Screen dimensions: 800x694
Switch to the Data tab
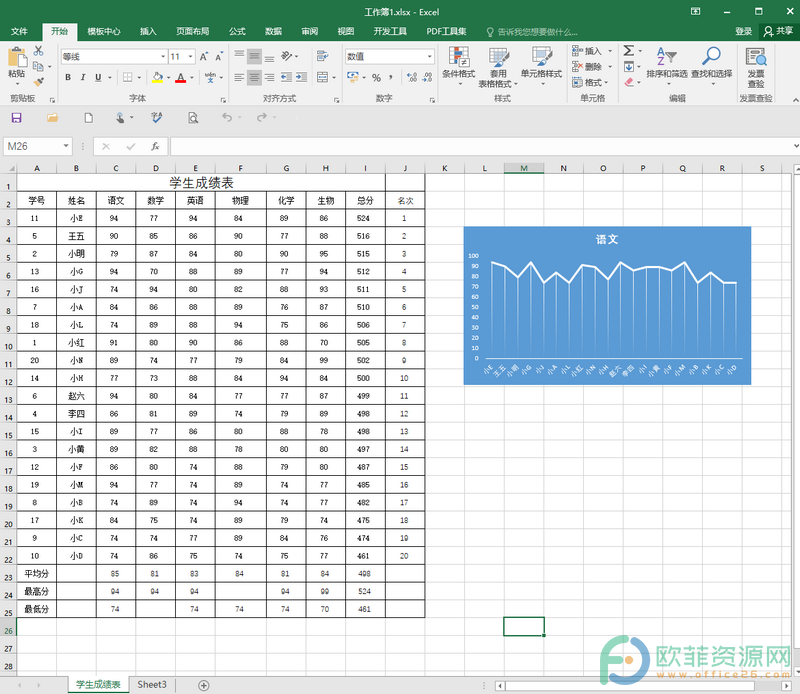click(273, 32)
